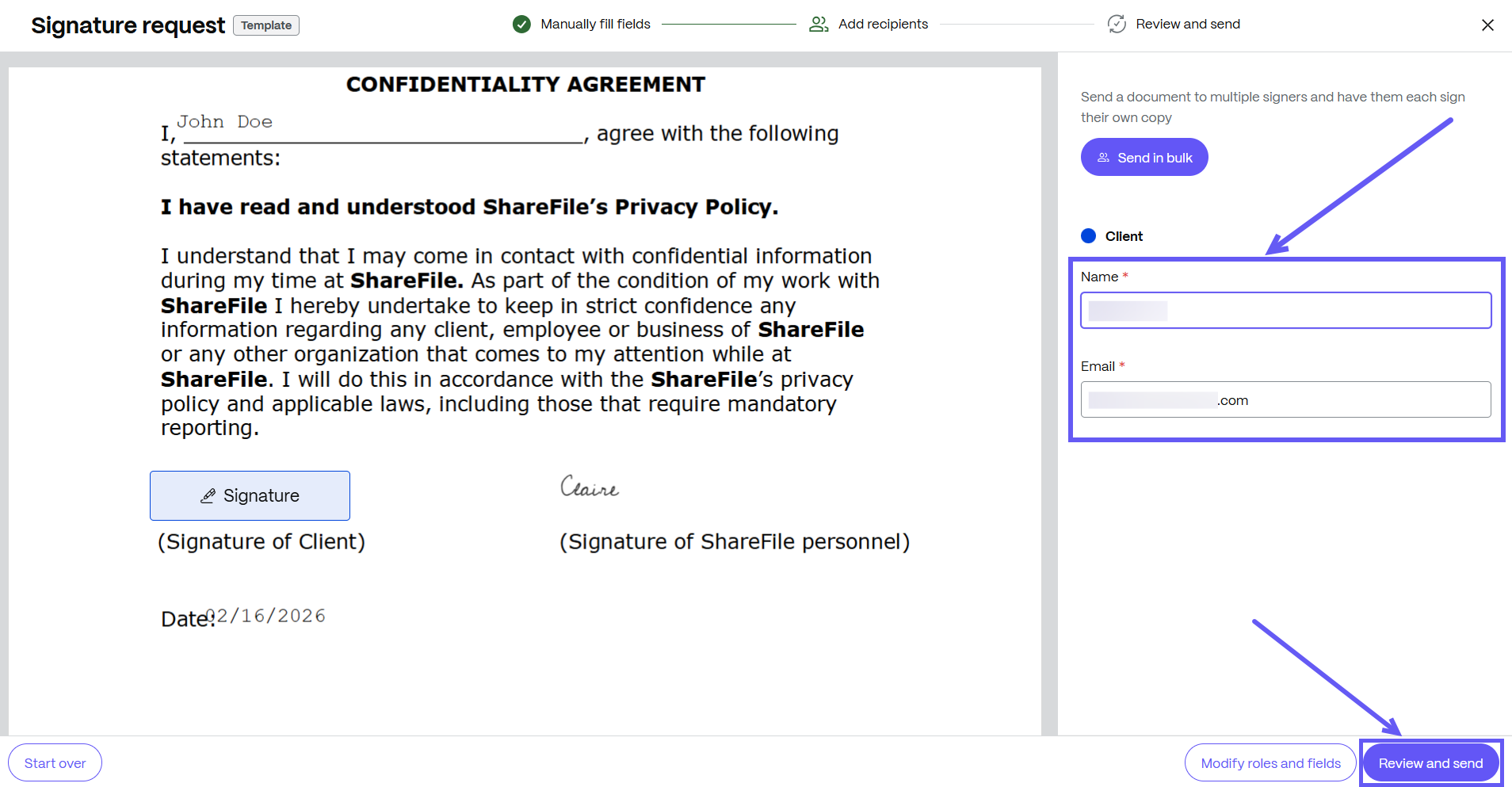This screenshot has height=787, width=1512.
Task: Click the green checkmark step icon
Action: pos(521,25)
